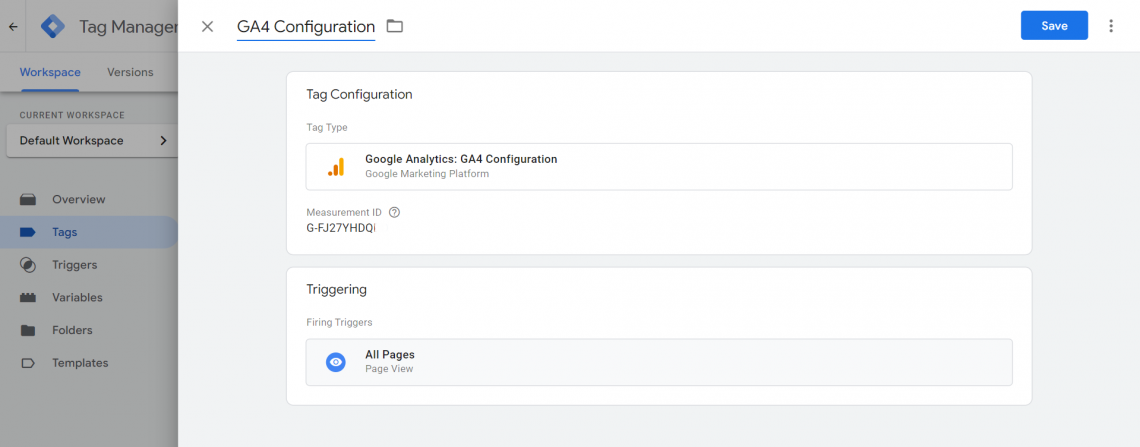This screenshot has height=447, width=1140.
Task: Open Variables in the sidebar
Action: (x=77, y=297)
